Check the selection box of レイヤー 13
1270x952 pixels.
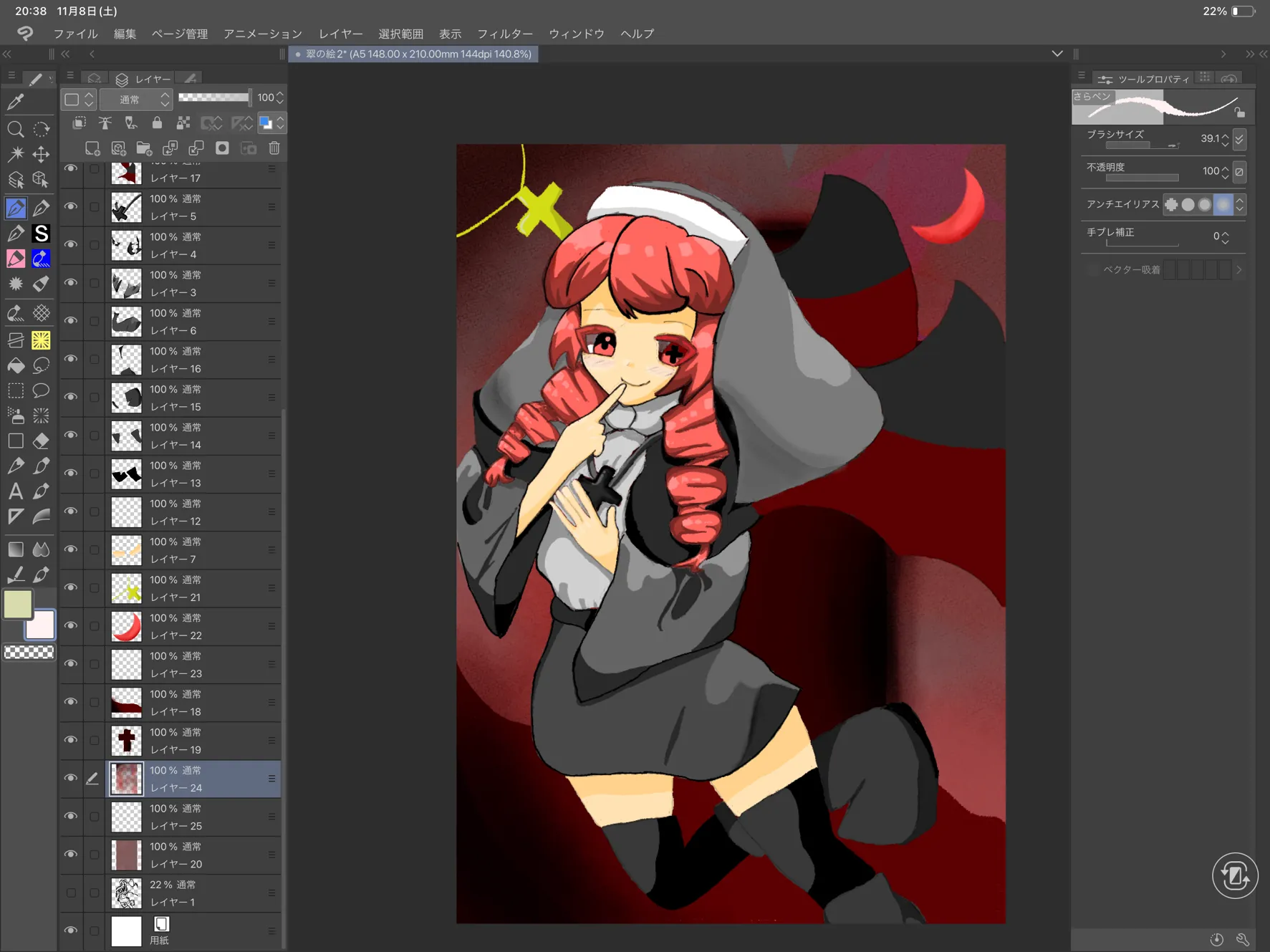(94, 473)
